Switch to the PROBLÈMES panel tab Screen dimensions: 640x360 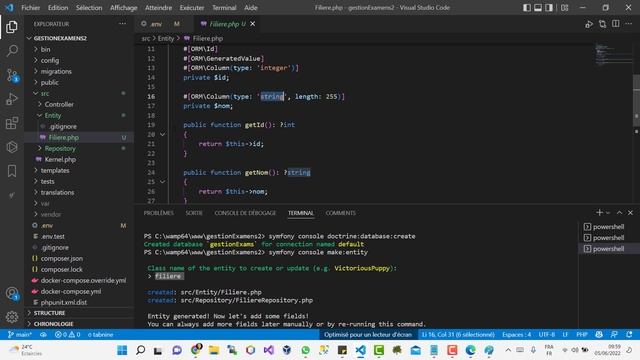[x=159, y=213]
